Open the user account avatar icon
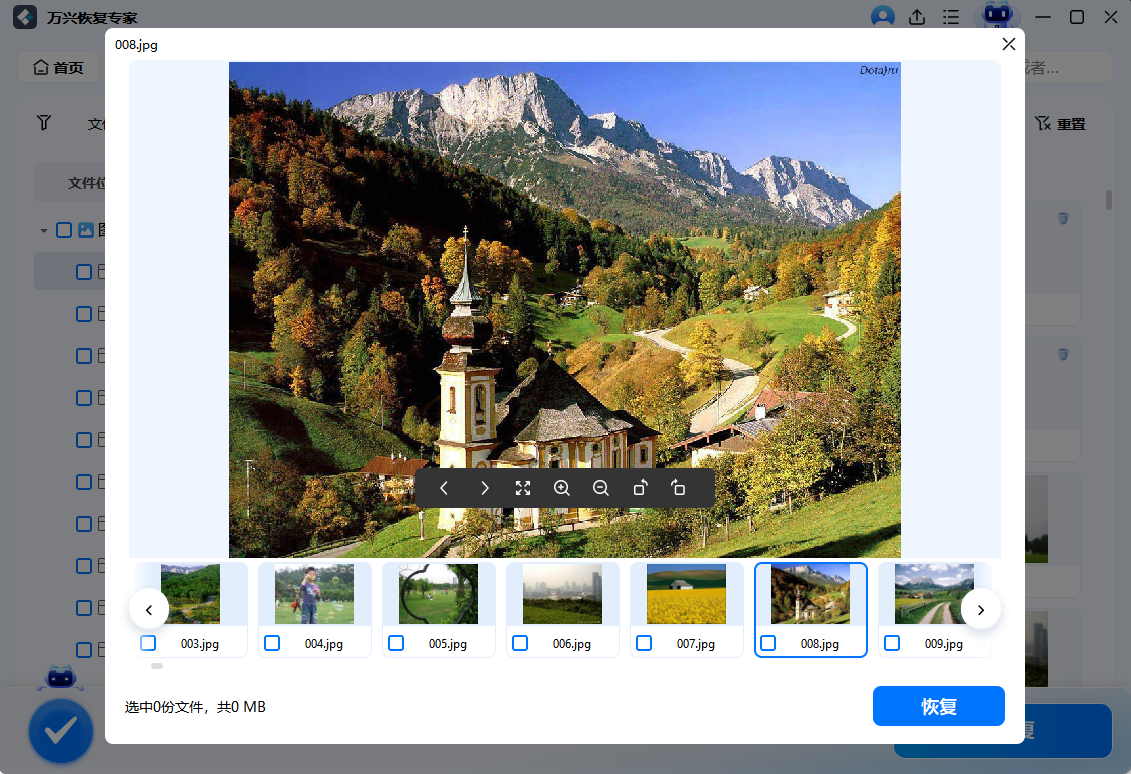1131x774 pixels. [882, 17]
